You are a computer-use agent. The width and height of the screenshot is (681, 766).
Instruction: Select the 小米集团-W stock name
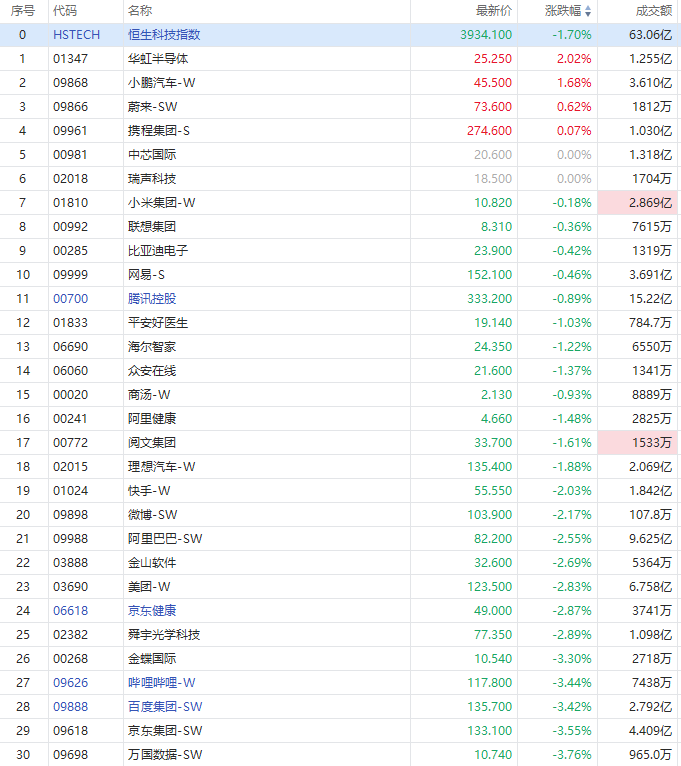pos(162,202)
